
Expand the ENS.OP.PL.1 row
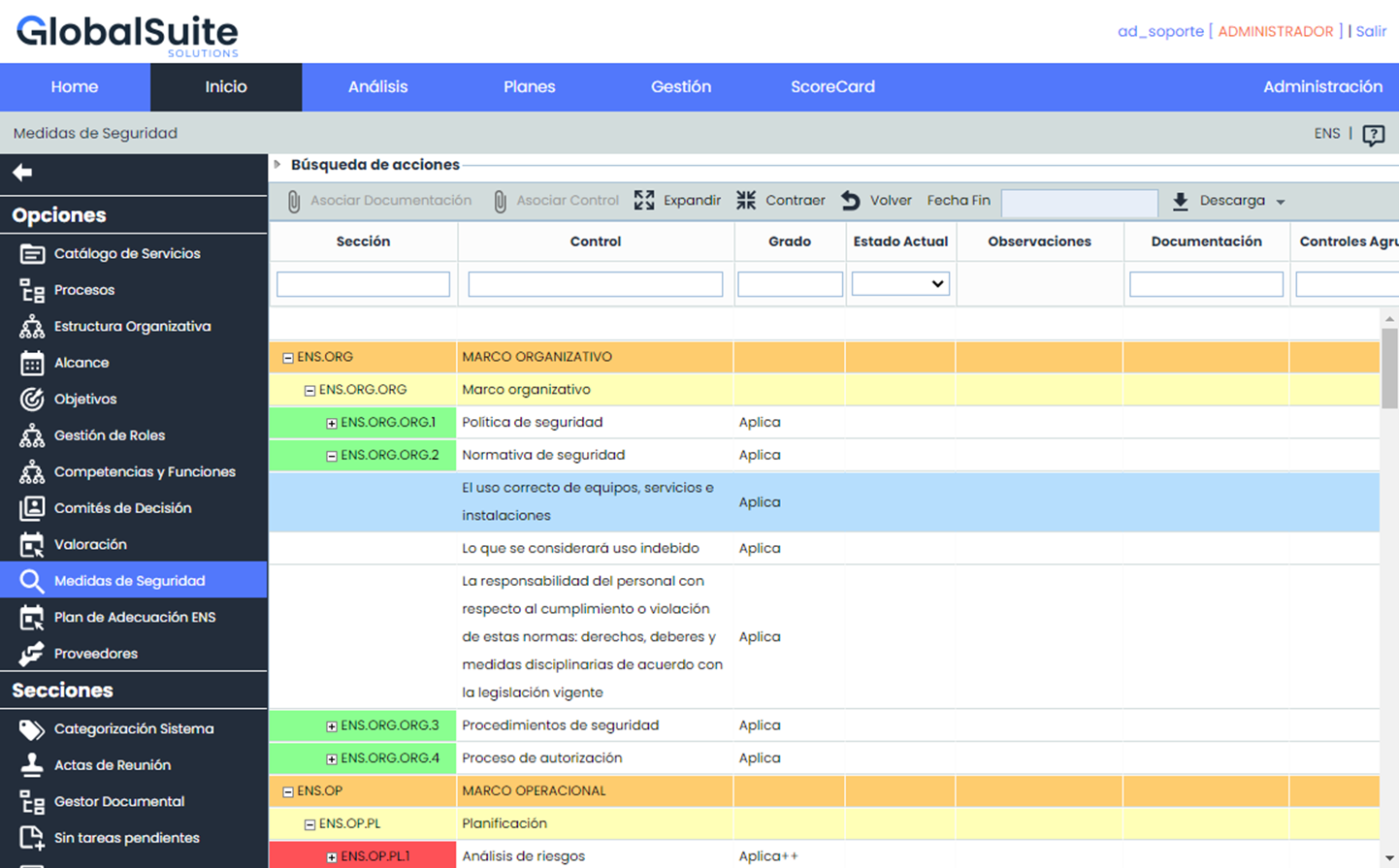coord(332,857)
